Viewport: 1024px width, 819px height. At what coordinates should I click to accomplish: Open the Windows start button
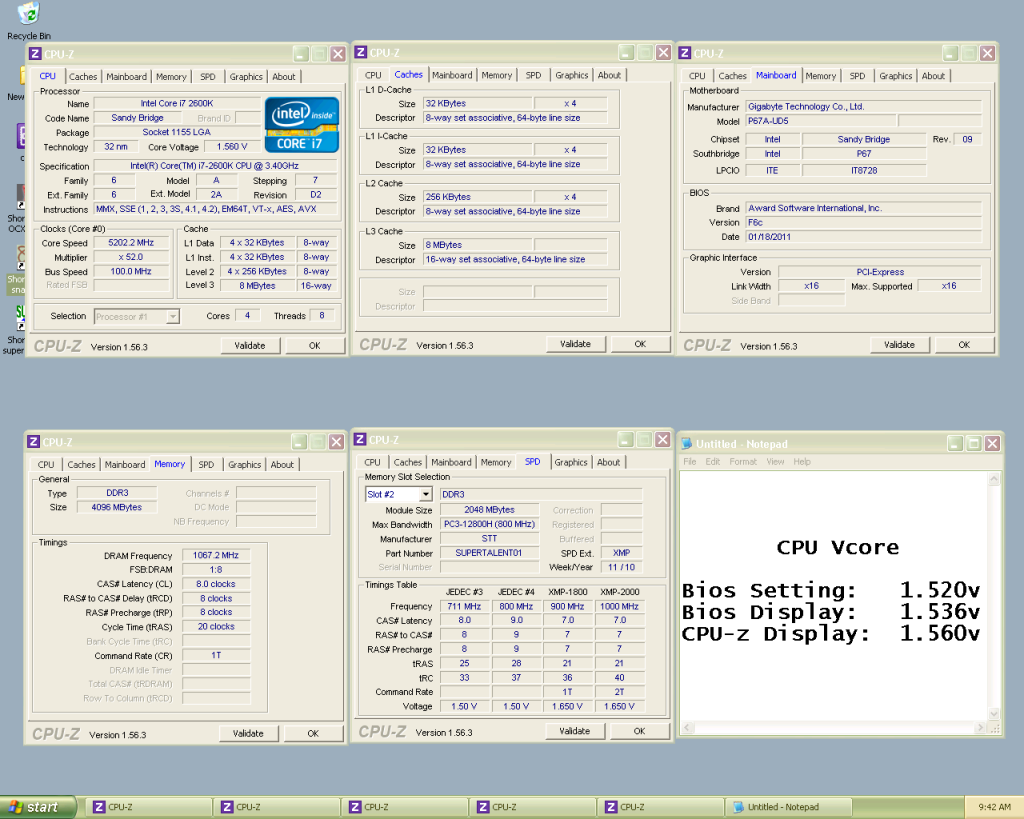tap(37, 807)
